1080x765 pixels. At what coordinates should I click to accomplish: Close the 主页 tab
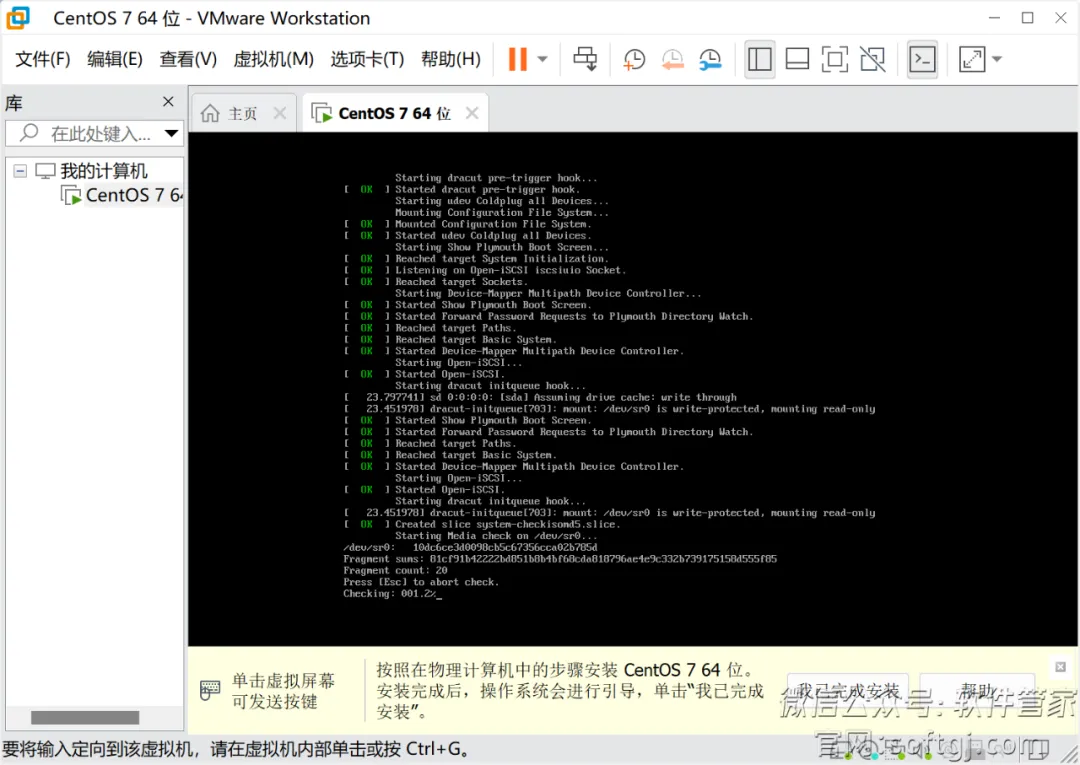280,113
